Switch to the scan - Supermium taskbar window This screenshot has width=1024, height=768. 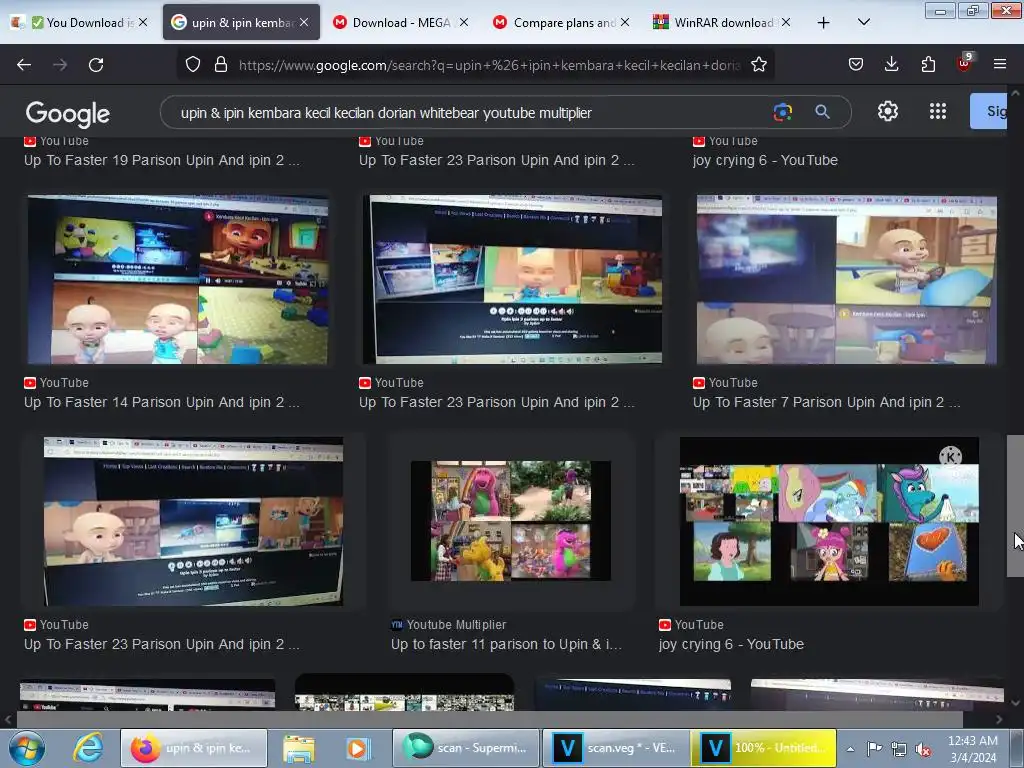pyautogui.click(x=466, y=748)
